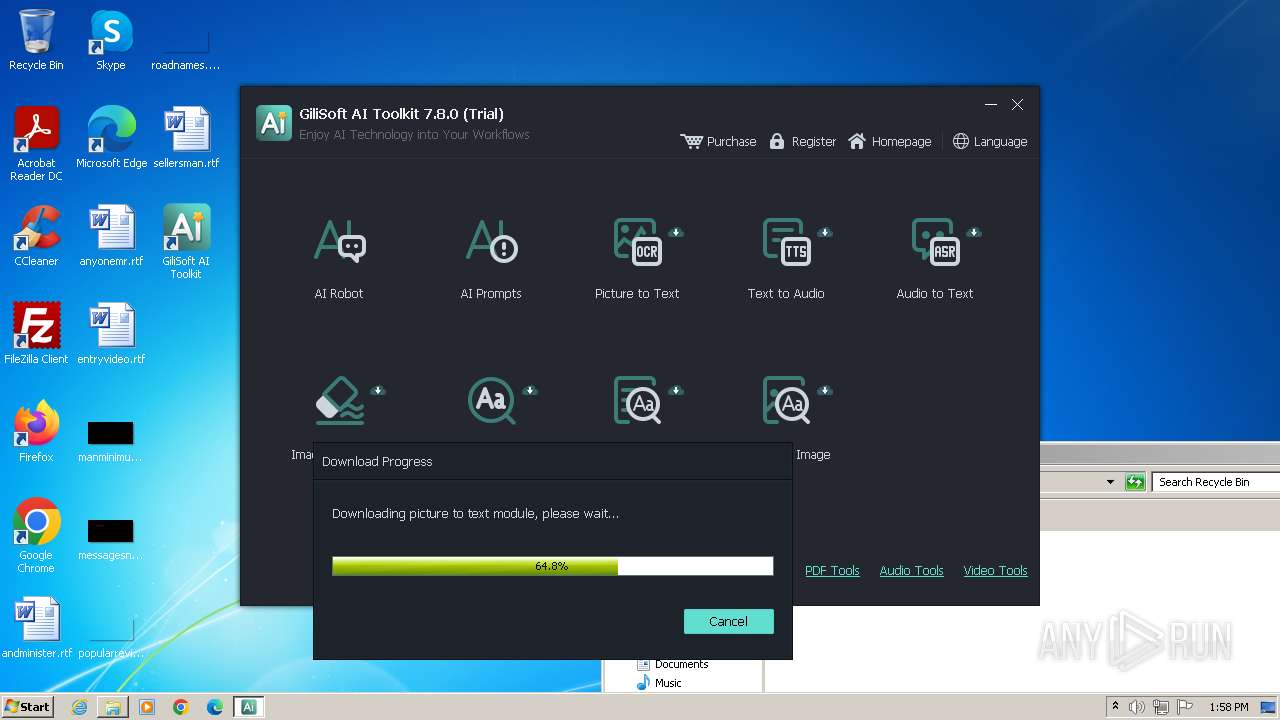This screenshot has height=720, width=1280.
Task: Click the Search Recycle Bin field
Action: (x=1215, y=482)
